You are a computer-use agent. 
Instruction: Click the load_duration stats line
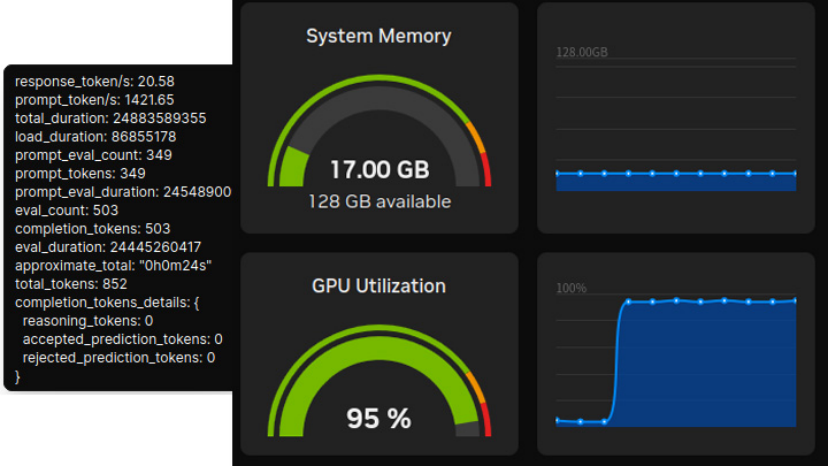click(95, 136)
